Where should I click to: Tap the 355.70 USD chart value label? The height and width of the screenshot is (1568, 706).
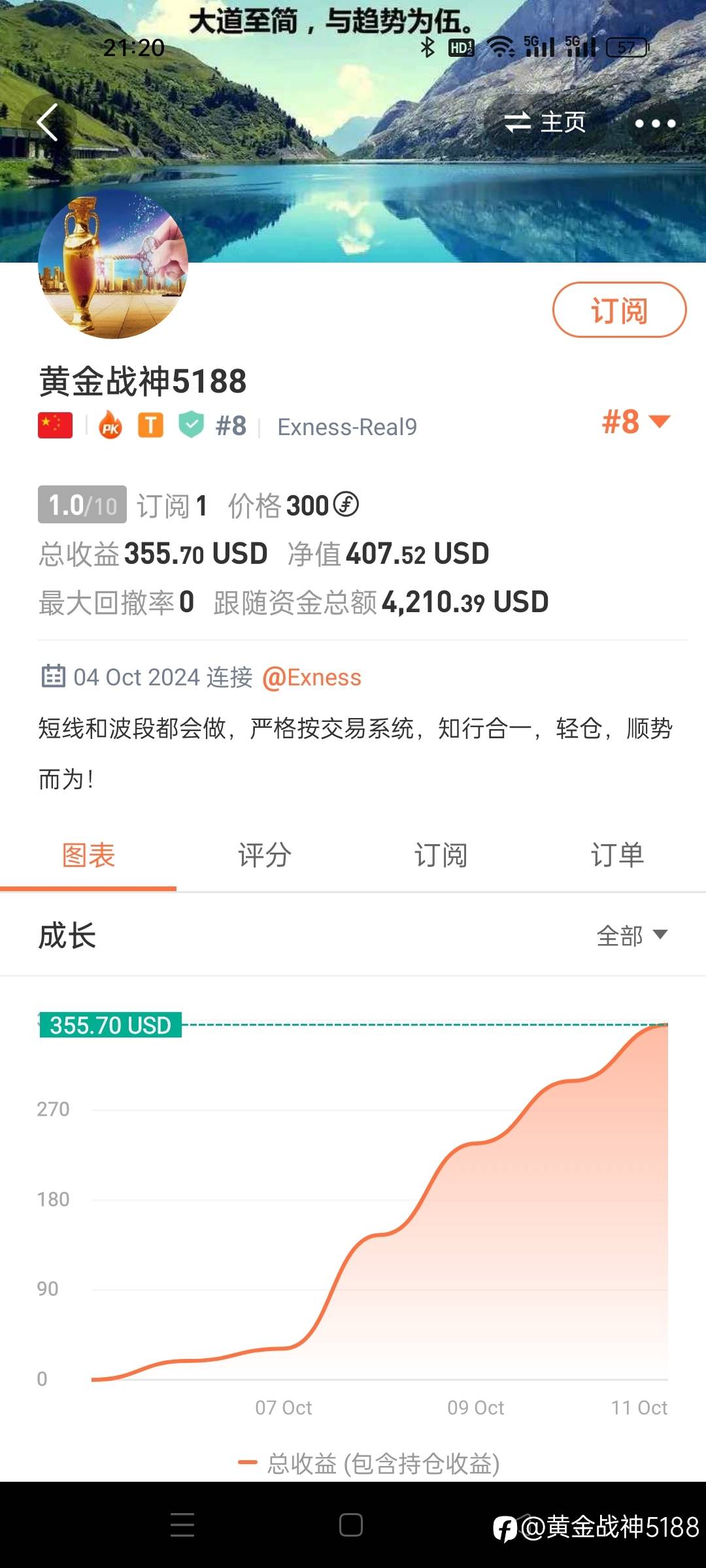[110, 1025]
